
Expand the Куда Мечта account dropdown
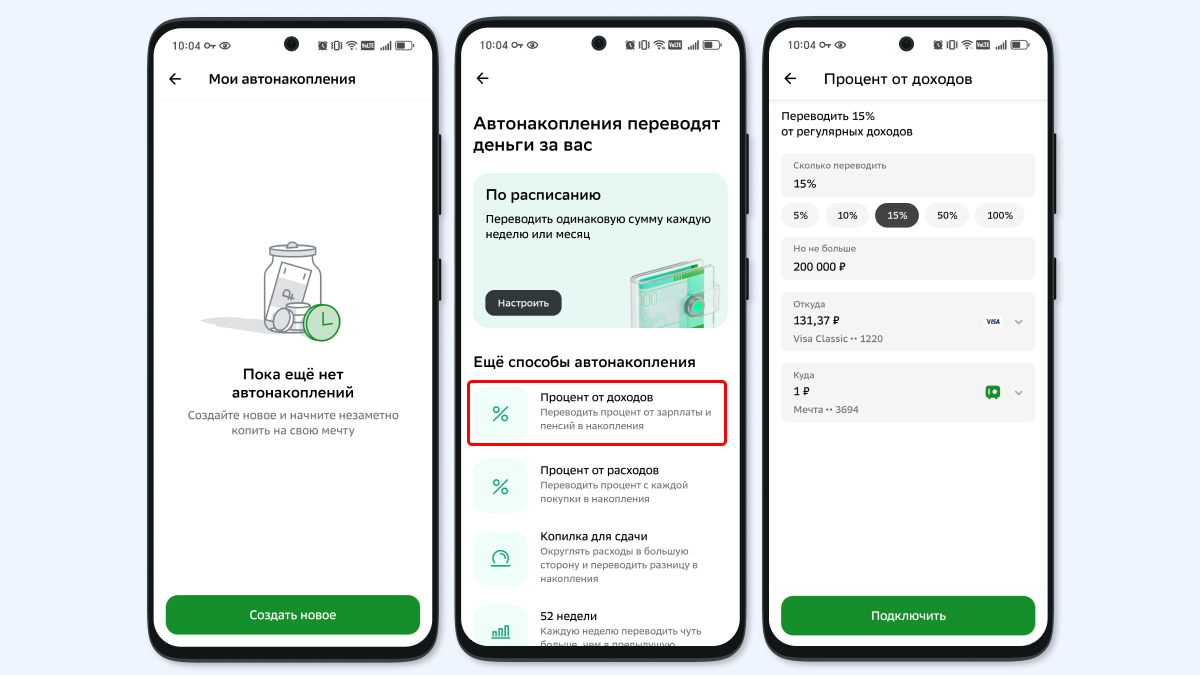tap(1018, 393)
